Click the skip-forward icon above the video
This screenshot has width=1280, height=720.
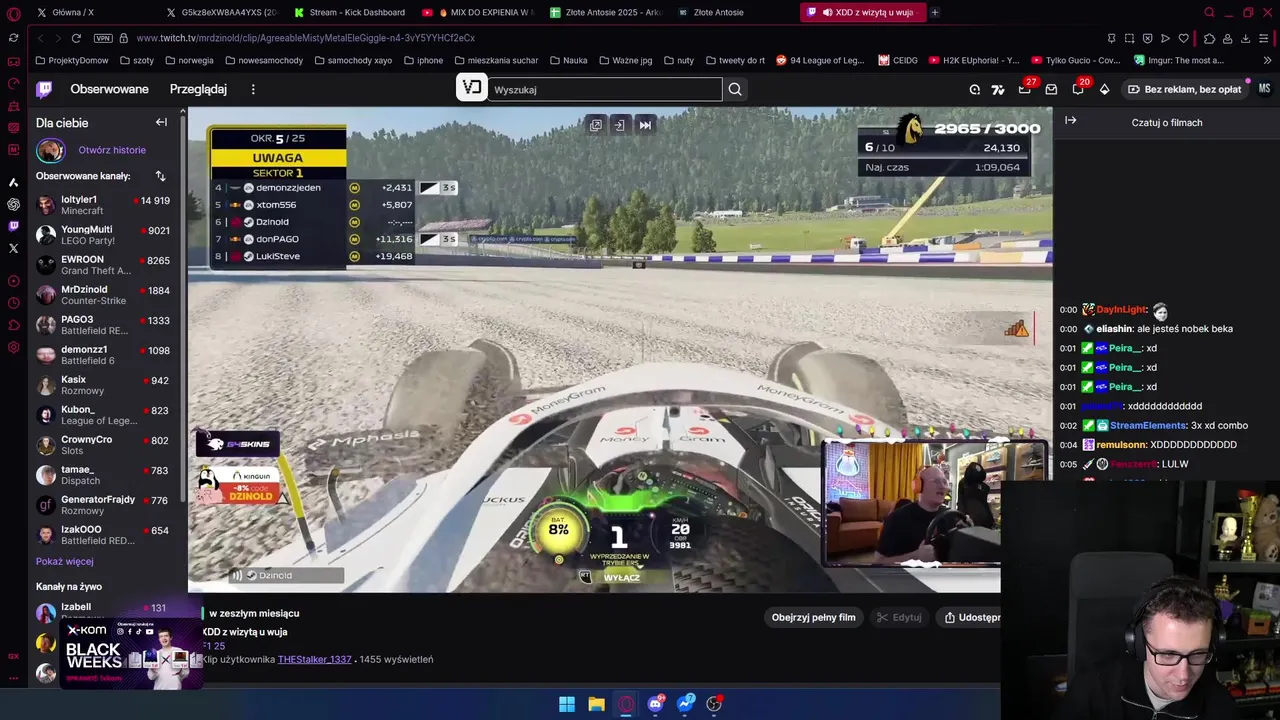(645, 125)
